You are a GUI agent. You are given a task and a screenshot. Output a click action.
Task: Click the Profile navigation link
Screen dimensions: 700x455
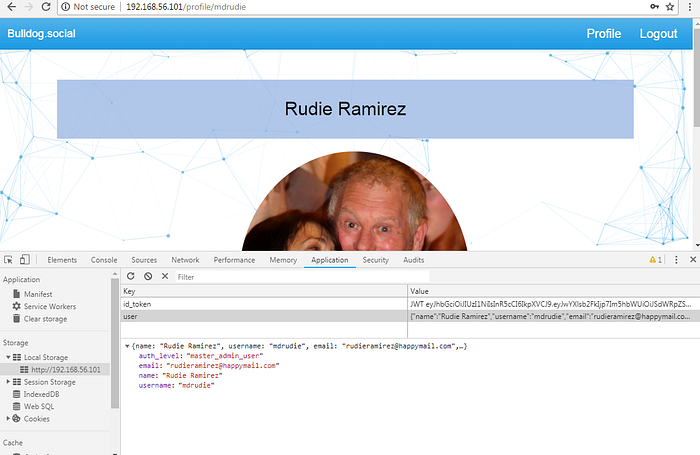(603, 34)
